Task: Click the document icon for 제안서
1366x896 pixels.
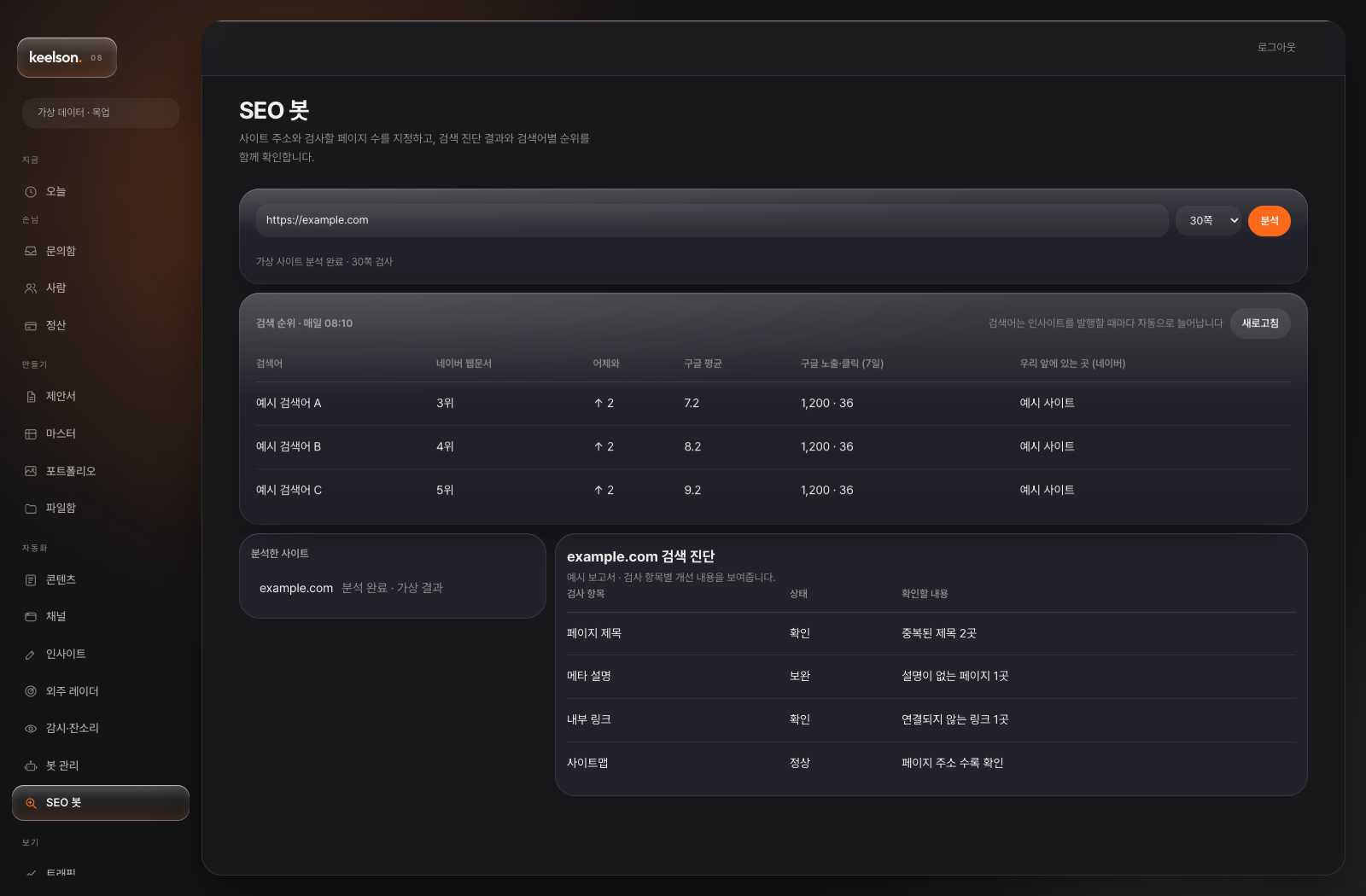Action: 31,397
